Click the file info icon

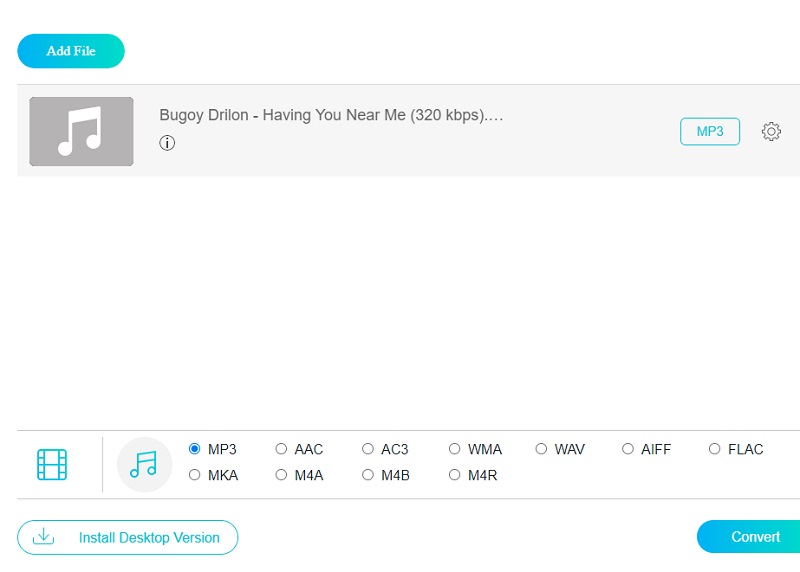tap(167, 143)
